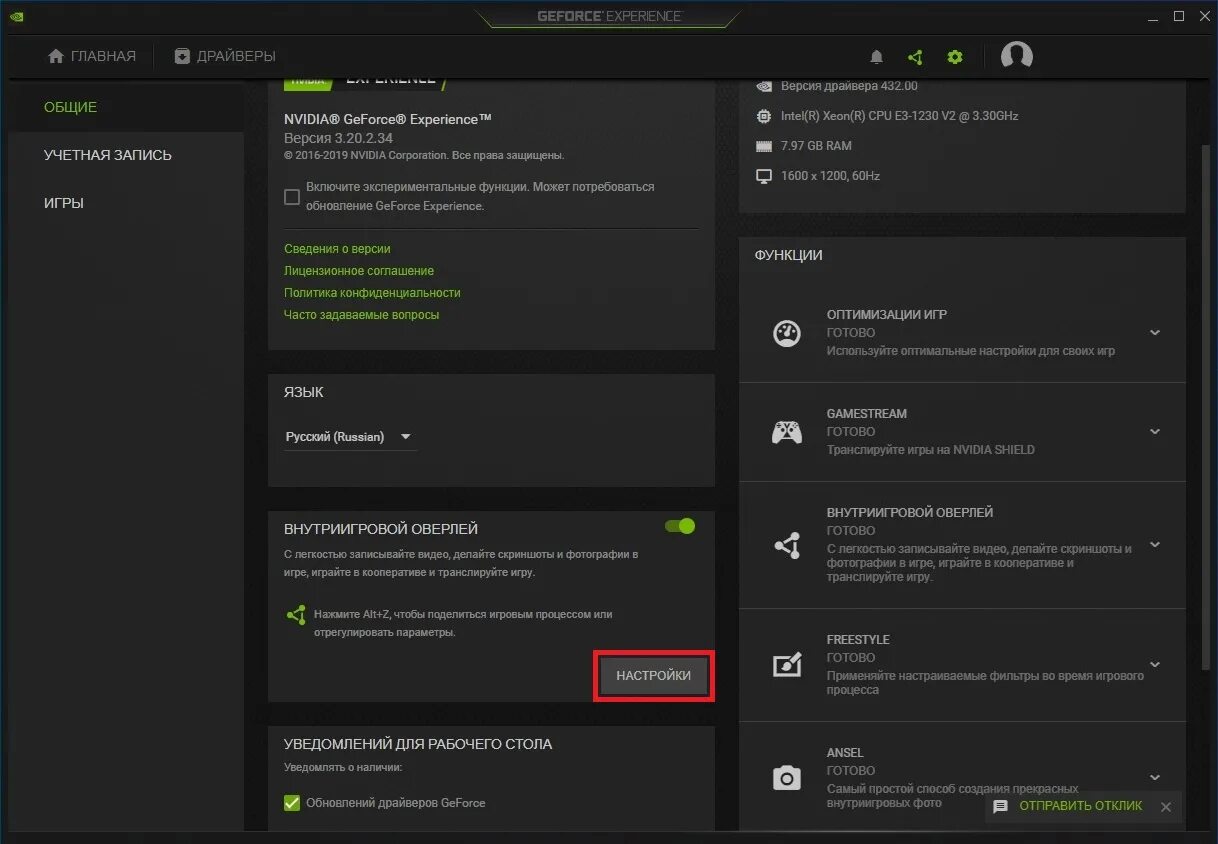This screenshot has height=844, width=1218.
Task: Click the home icon next to ГЛАВНАЯ
Action: point(56,56)
